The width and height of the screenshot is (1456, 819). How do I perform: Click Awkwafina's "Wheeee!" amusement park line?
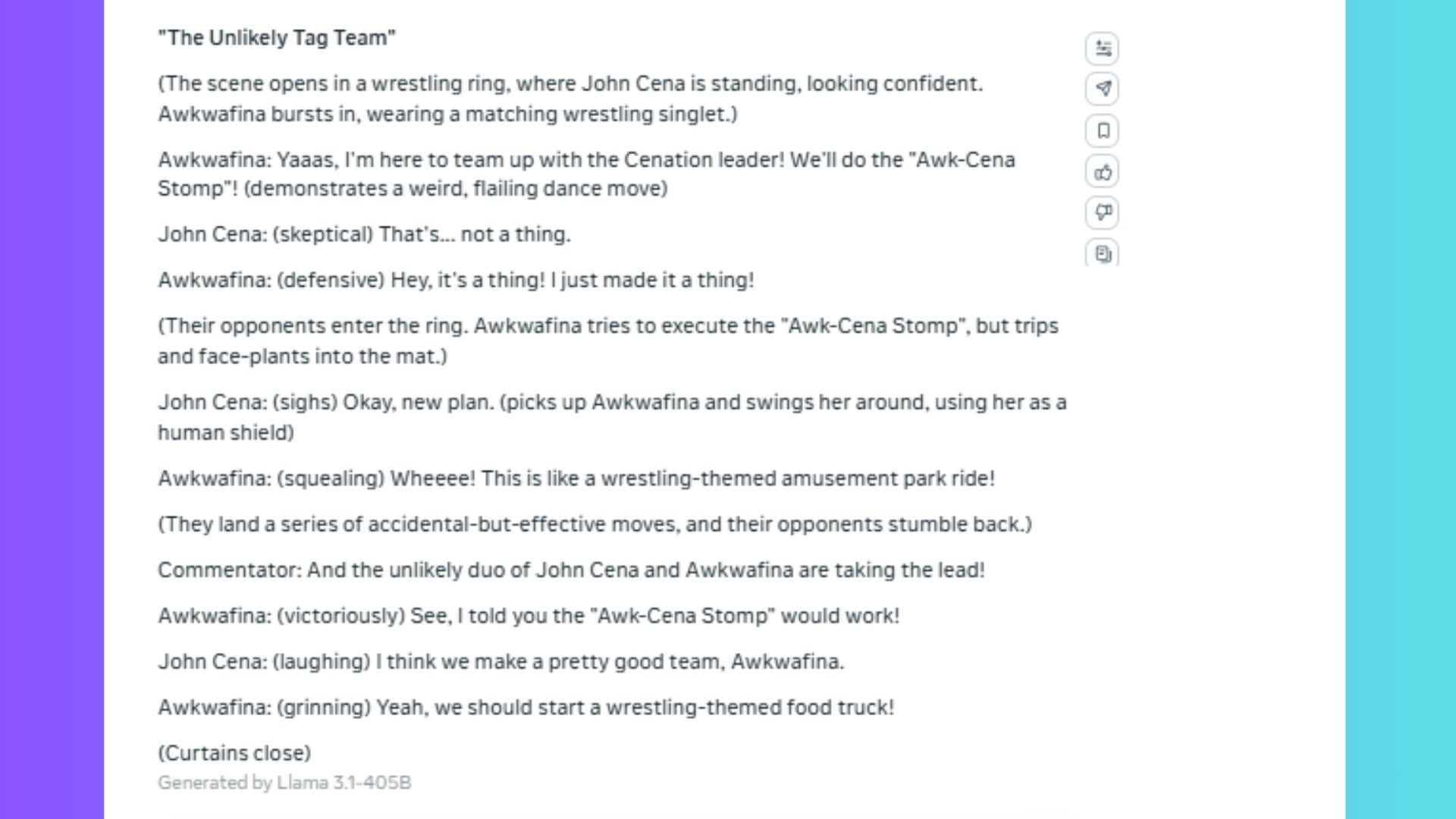pyautogui.click(x=576, y=479)
